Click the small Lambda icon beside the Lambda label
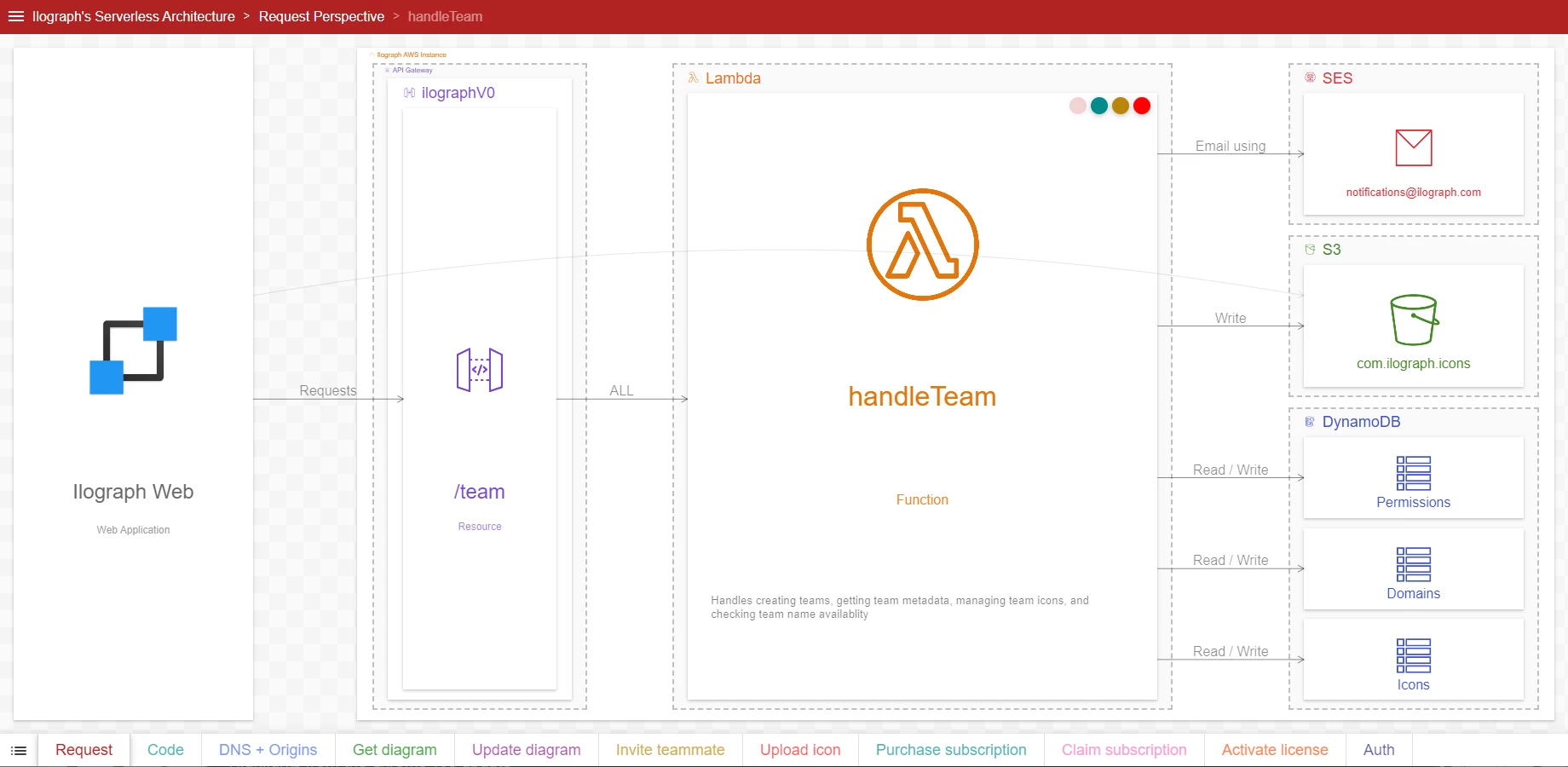This screenshot has width=1568, height=767. (x=694, y=78)
